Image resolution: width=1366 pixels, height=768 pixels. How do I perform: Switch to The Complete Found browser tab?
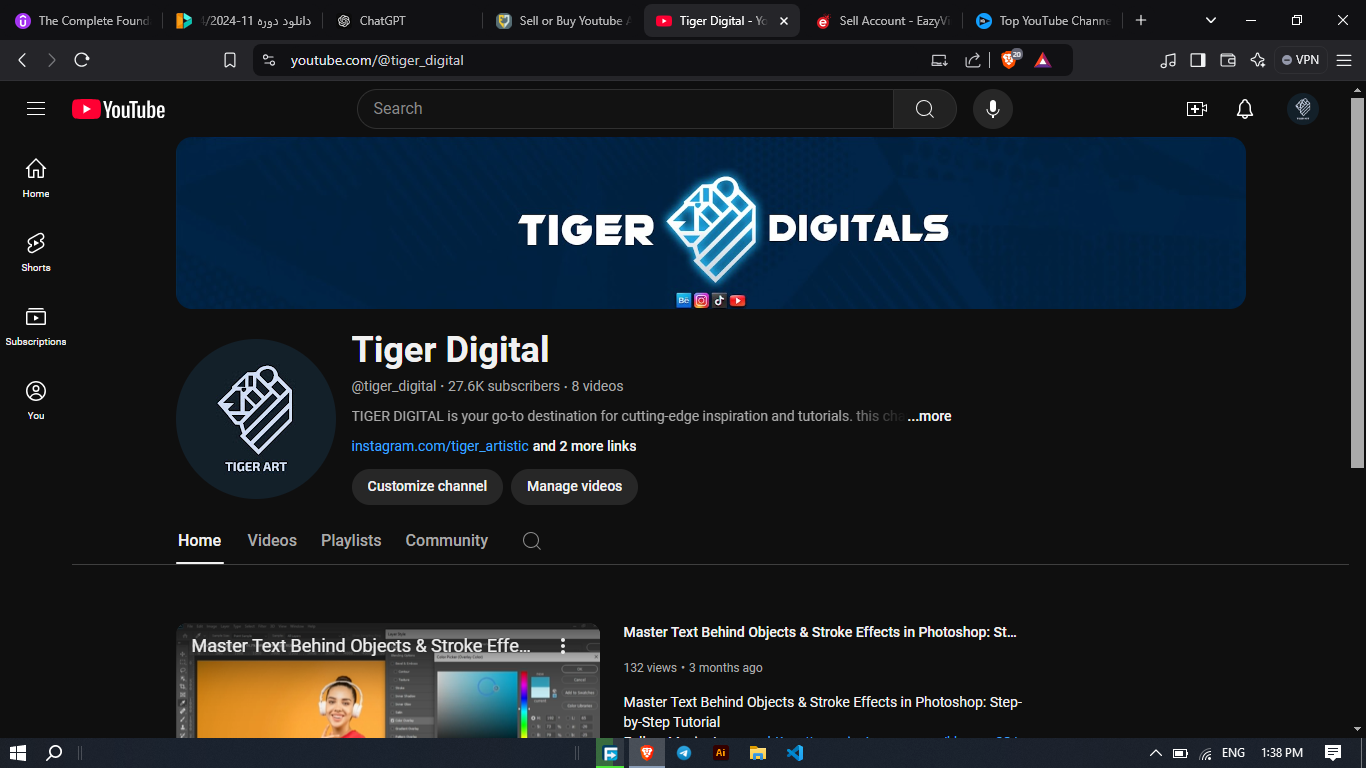click(x=83, y=20)
